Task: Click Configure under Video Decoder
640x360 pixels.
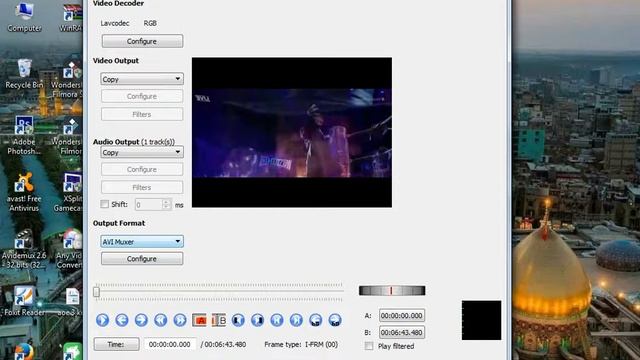Action: click(x=142, y=41)
